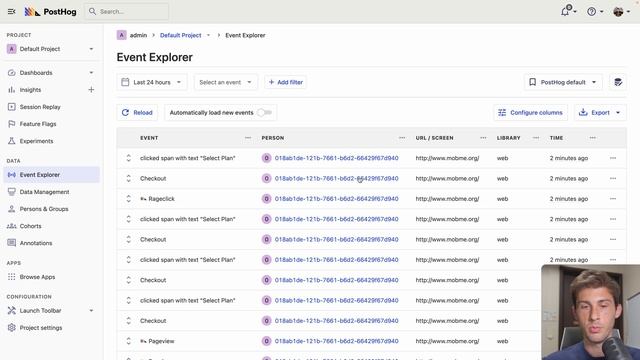Collapse the sidebar with the menu icon
This screenshot has width=640, height=360.
(x=11, y=11)
